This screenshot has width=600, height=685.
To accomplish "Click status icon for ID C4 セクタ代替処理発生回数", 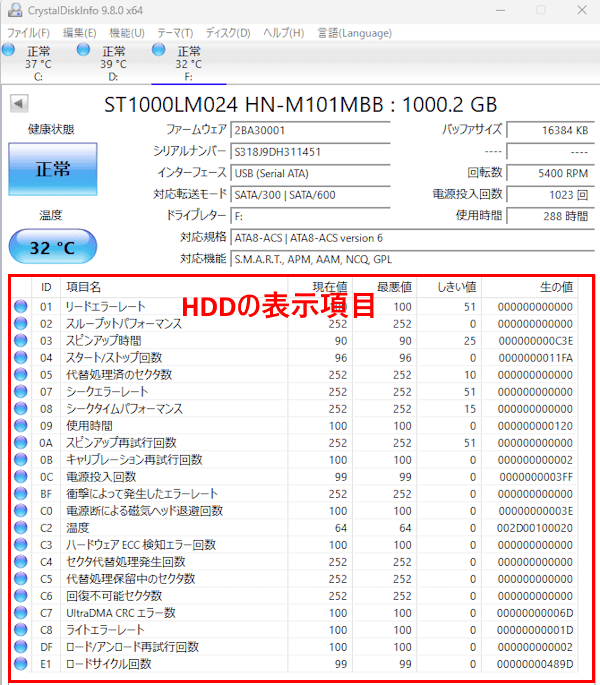I will pos(21,562).
